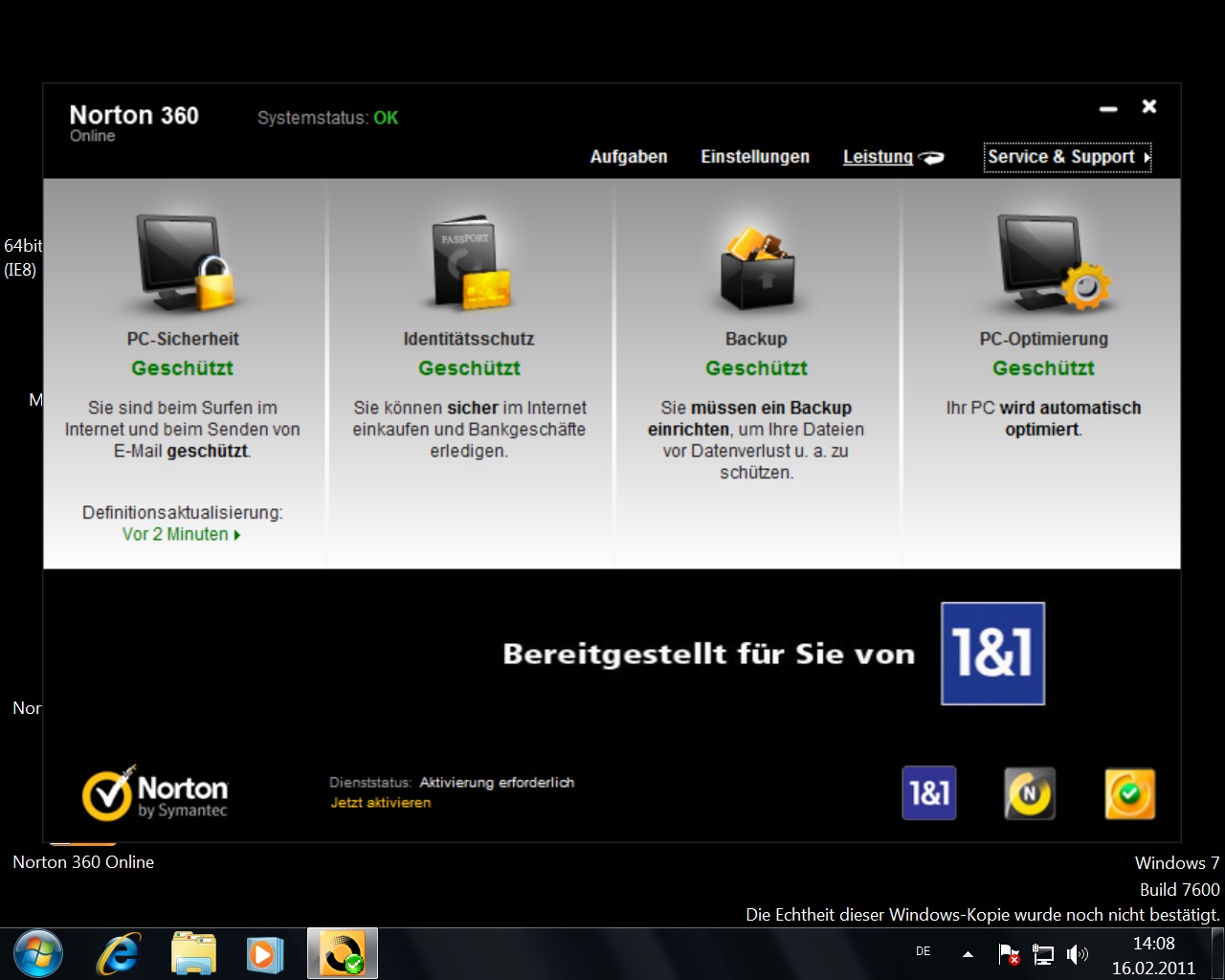Screen dimensions: 1225x980
Task: Open Internet Explorer from the taskbar
Action: (119, 954)
